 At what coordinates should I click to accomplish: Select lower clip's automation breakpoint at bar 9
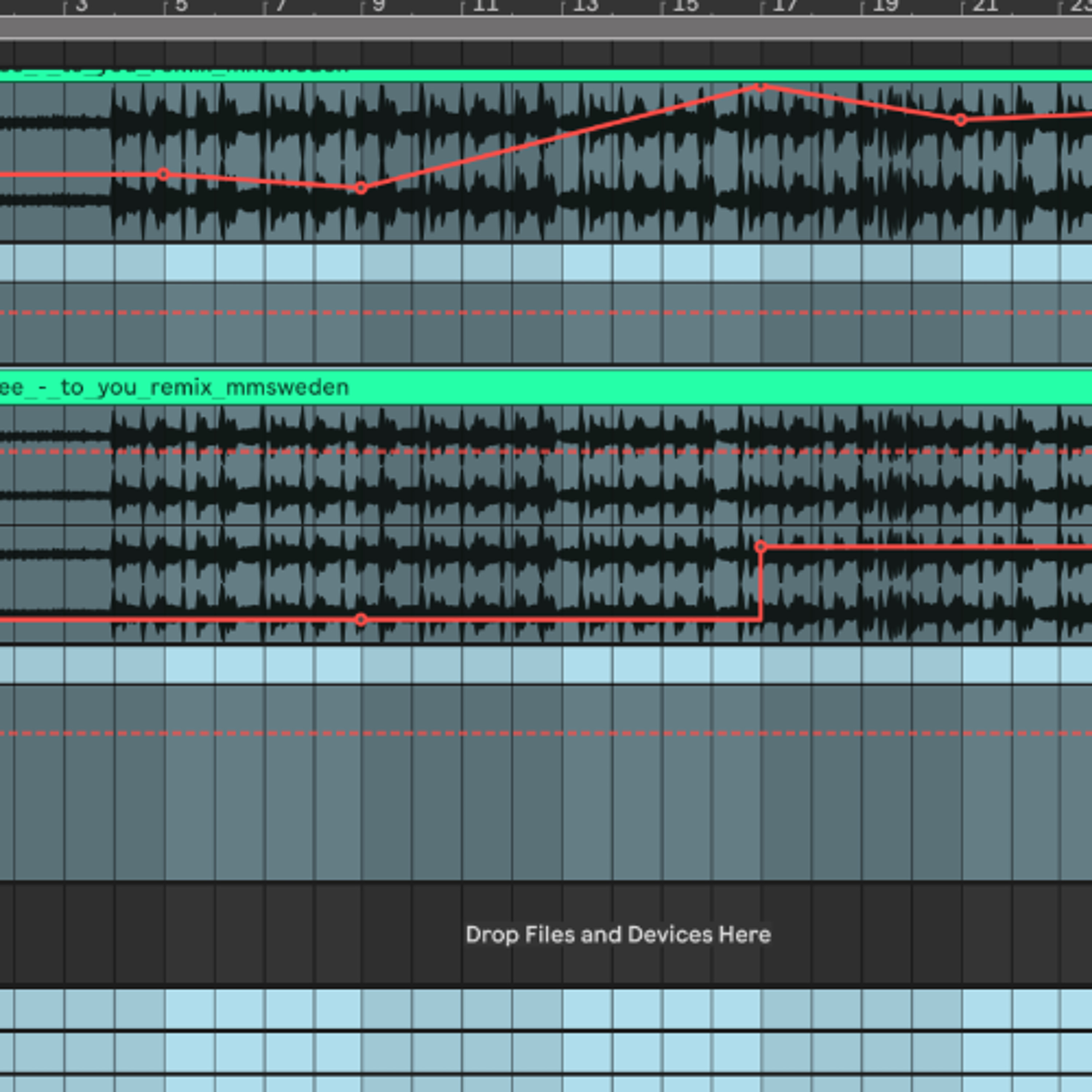(x=361, y=620)
